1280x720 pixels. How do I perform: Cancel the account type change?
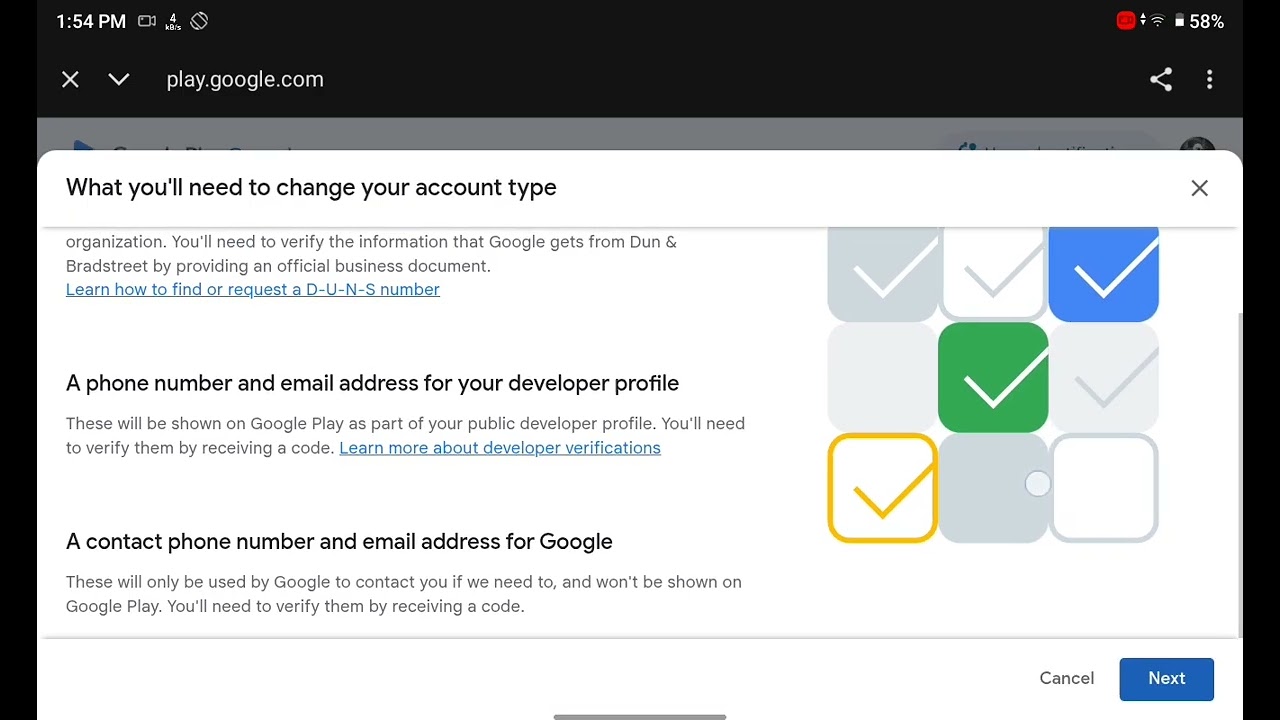pos(1066,678)
